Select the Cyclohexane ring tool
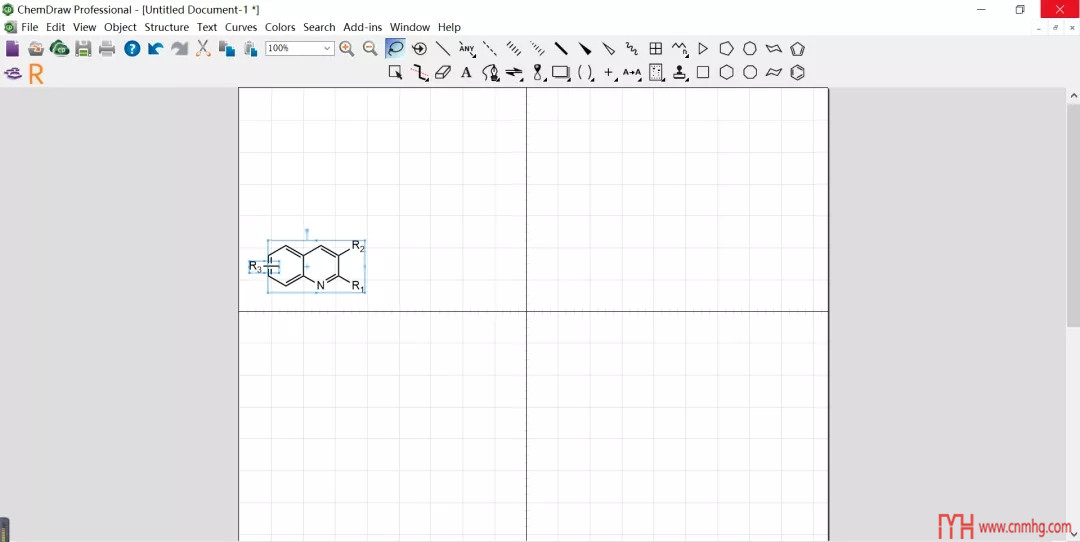 click(x=727, y=72)
